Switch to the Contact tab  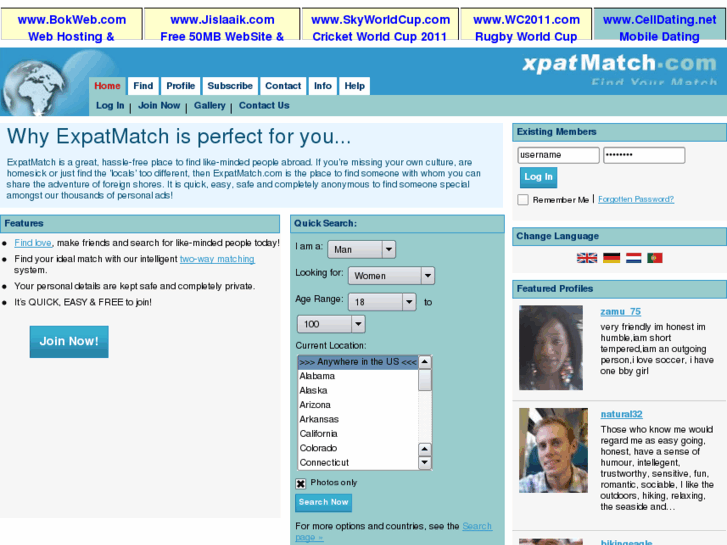coord(283,86)
